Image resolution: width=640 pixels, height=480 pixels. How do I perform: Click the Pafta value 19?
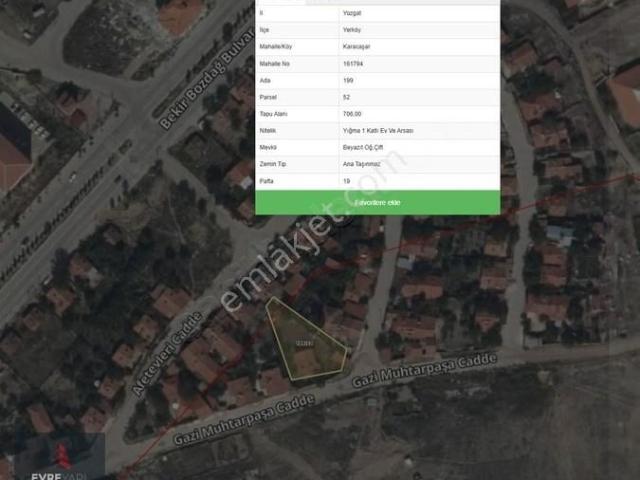(x=347, y=181)
